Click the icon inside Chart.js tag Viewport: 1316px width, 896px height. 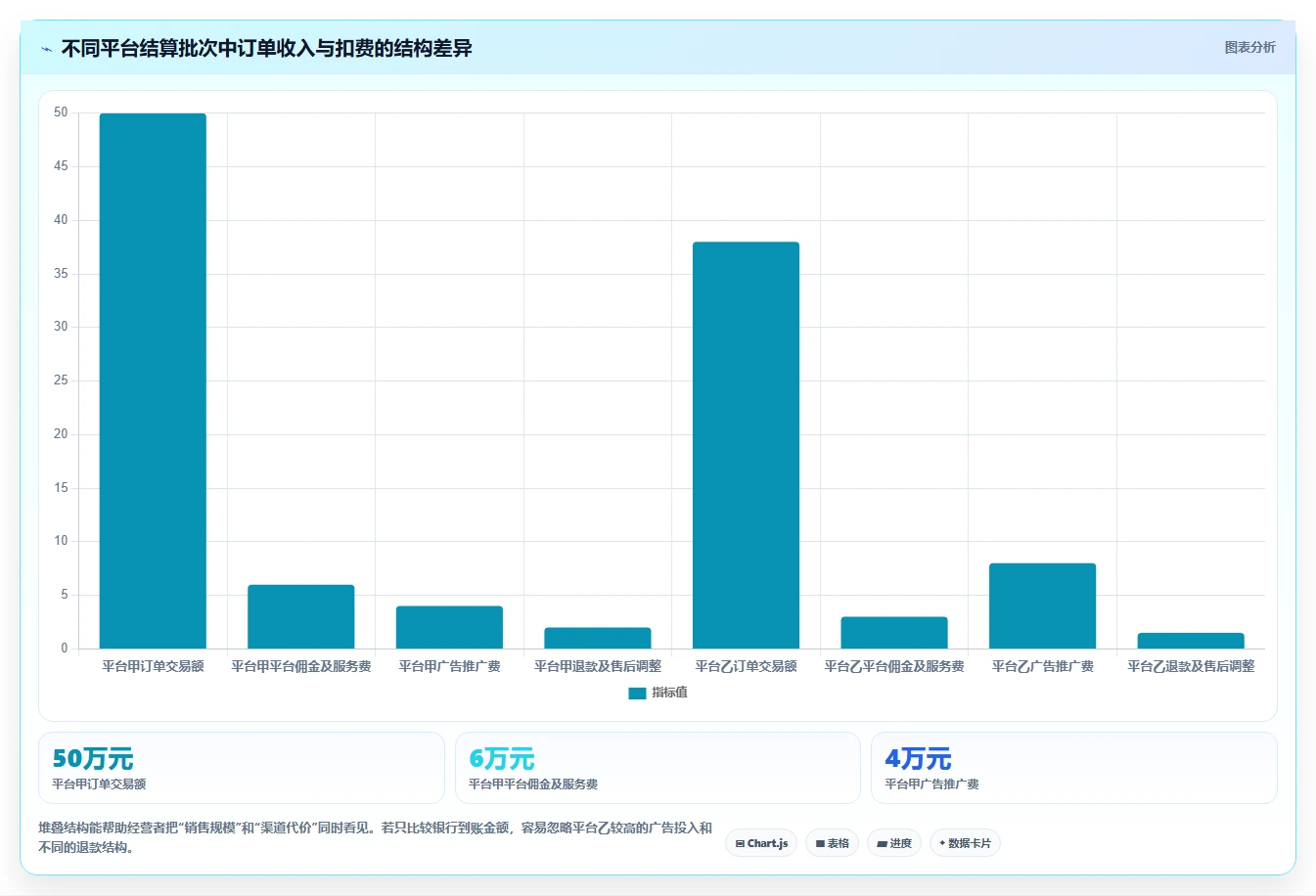(740, 843)
